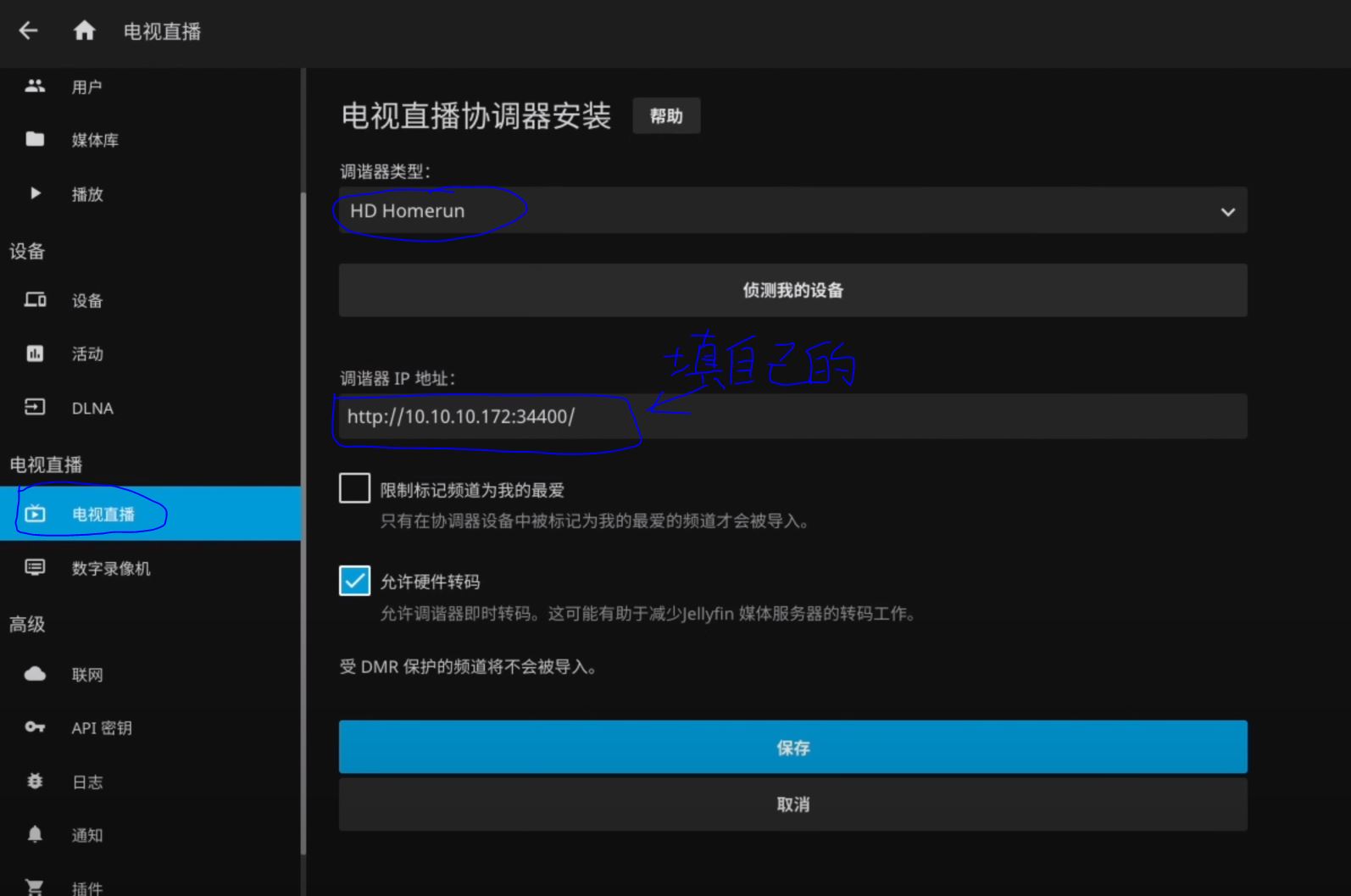Enable 限制标记频道为我的最爱 checkbox
This screenshot has width=1351, height=896.
[x=354, y=489]
